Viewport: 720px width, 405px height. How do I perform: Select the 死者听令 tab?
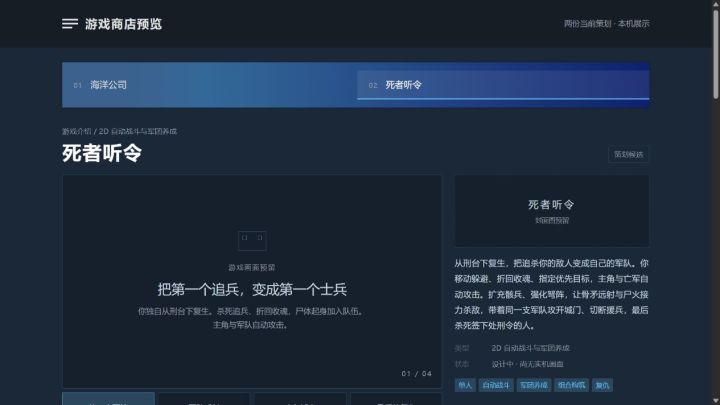pos(503,85)
